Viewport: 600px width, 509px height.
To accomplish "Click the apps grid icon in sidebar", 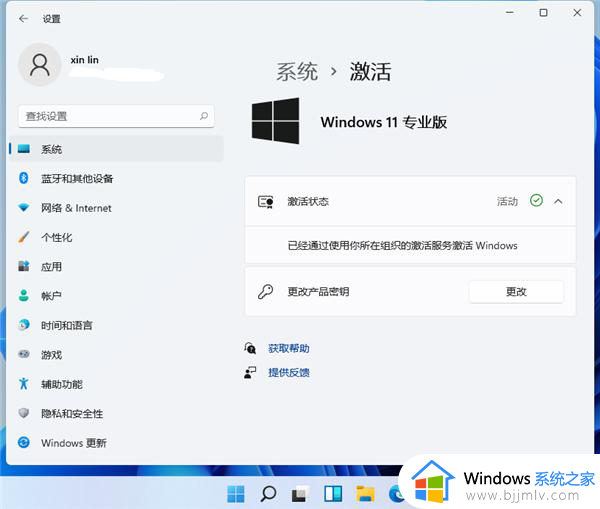I will click(x=24, y=266).
